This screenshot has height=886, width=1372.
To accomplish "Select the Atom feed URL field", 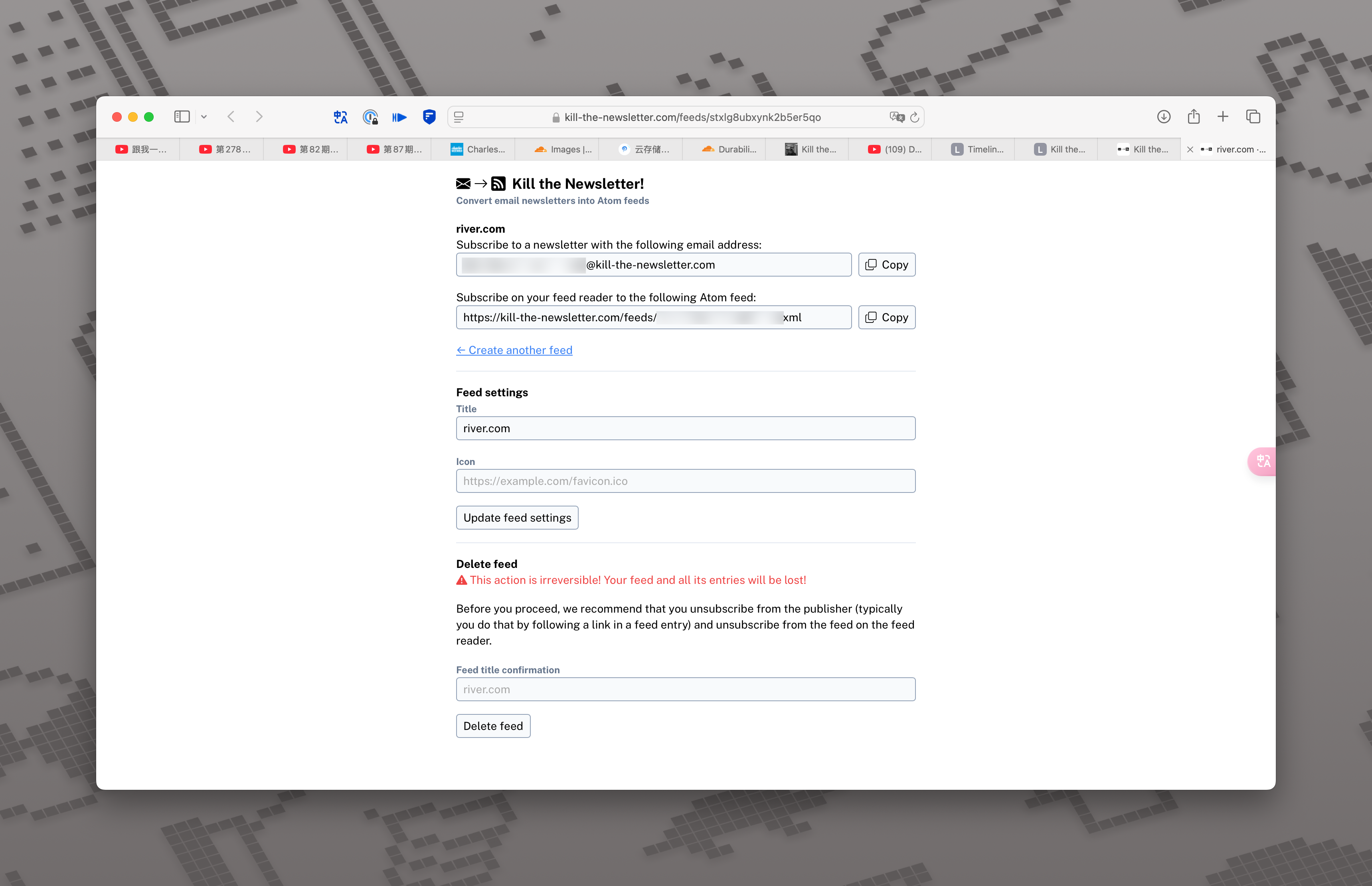I will (x=654, y=317).
